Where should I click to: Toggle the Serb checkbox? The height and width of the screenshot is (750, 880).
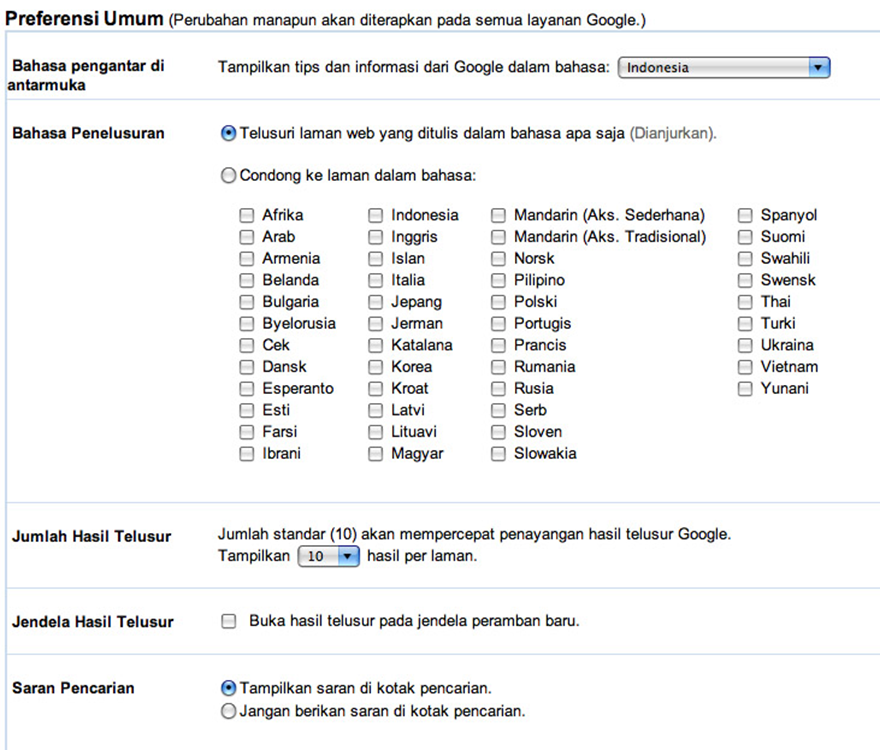[x=498, y=410]
